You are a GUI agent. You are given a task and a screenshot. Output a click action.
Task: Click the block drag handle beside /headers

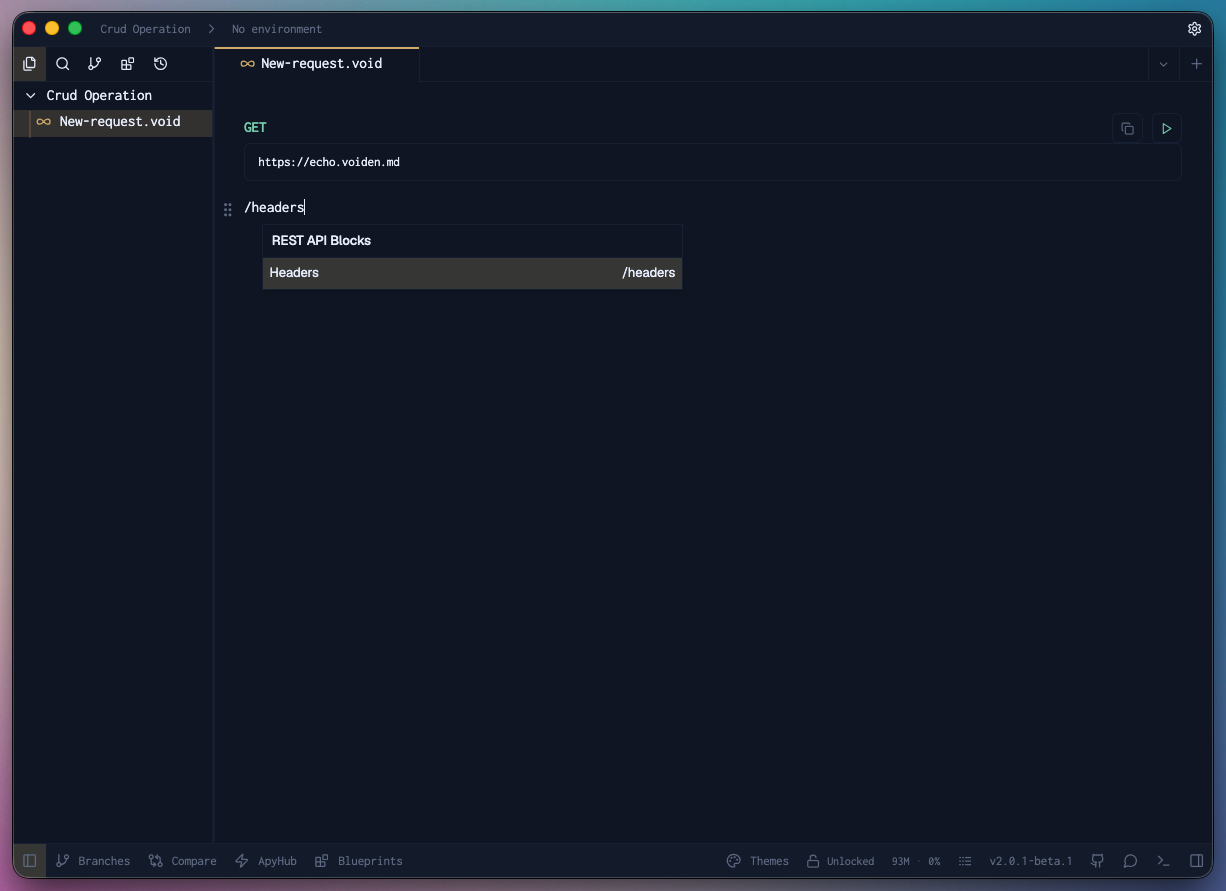(x=227, y=209)
